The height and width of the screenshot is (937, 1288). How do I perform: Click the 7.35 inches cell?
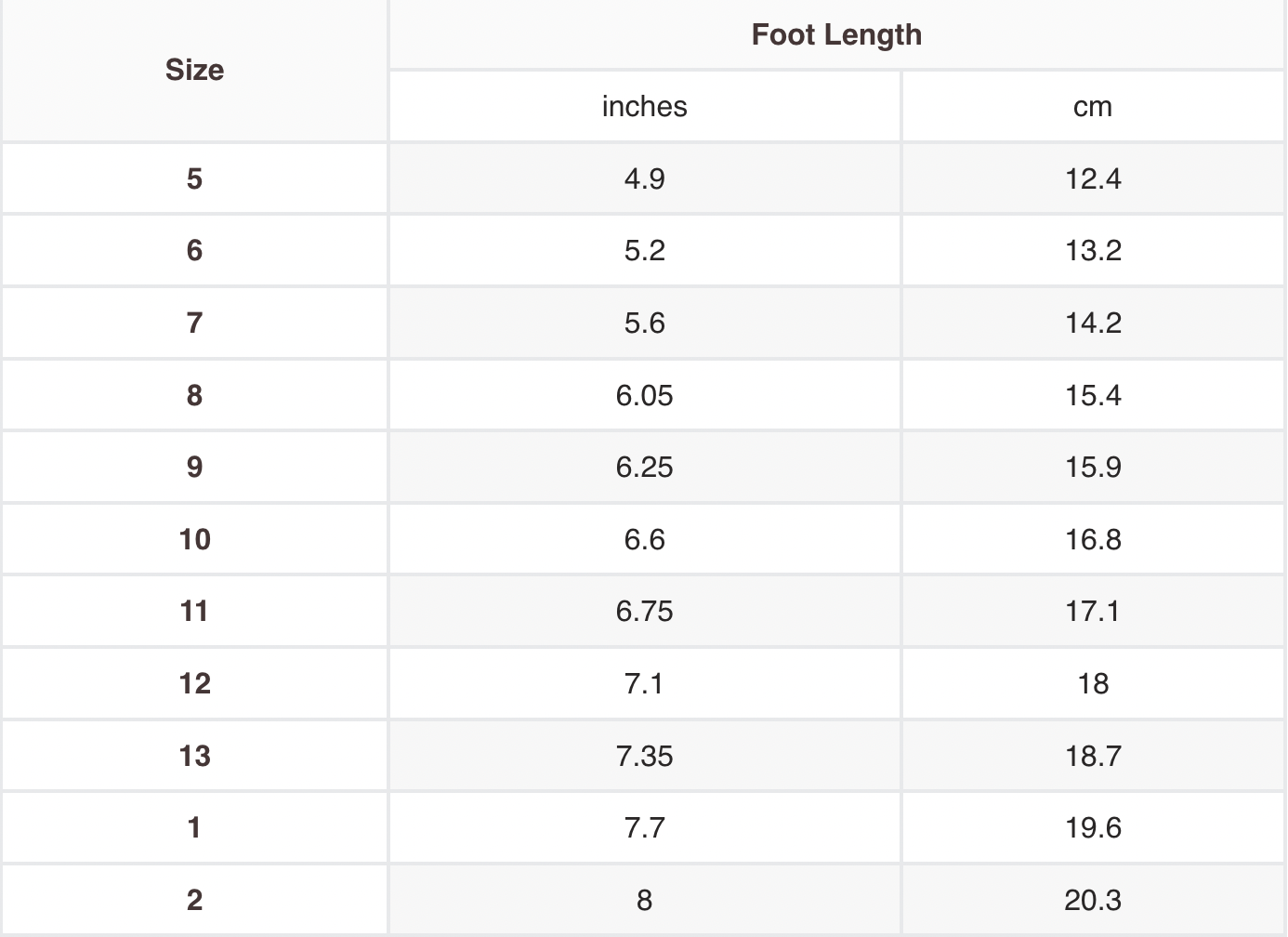[x=644, y=756]
